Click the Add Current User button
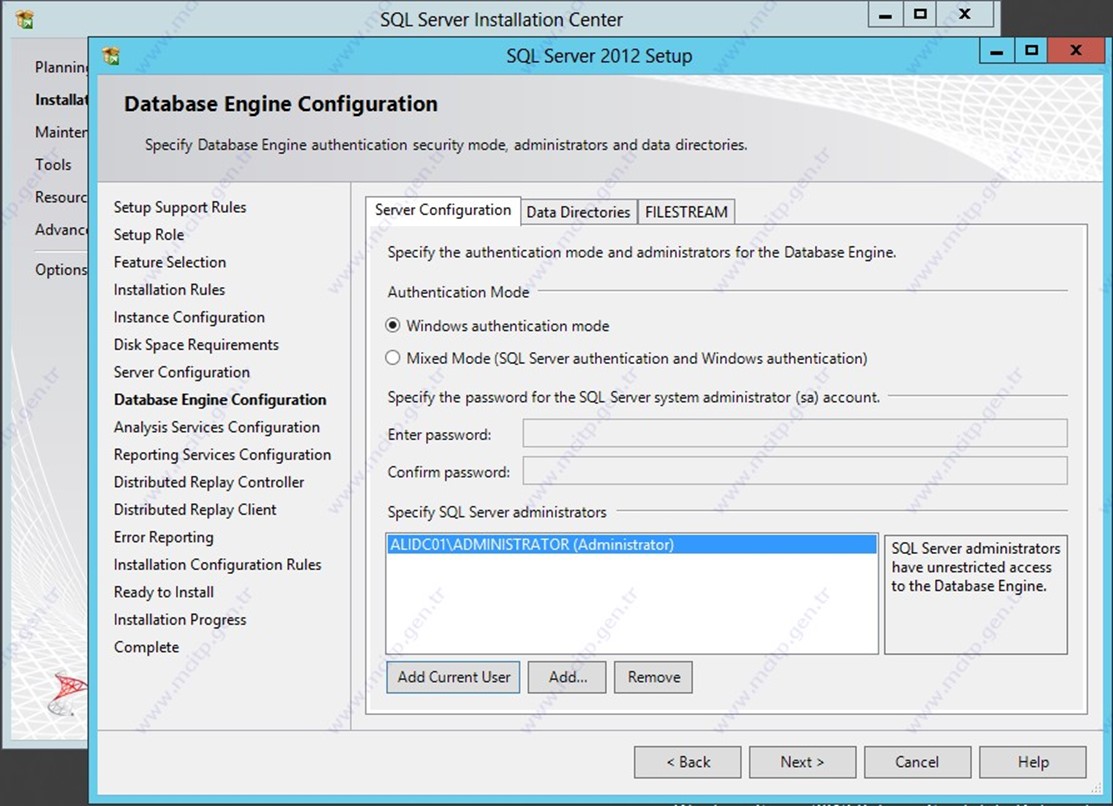 click(454, 677)
